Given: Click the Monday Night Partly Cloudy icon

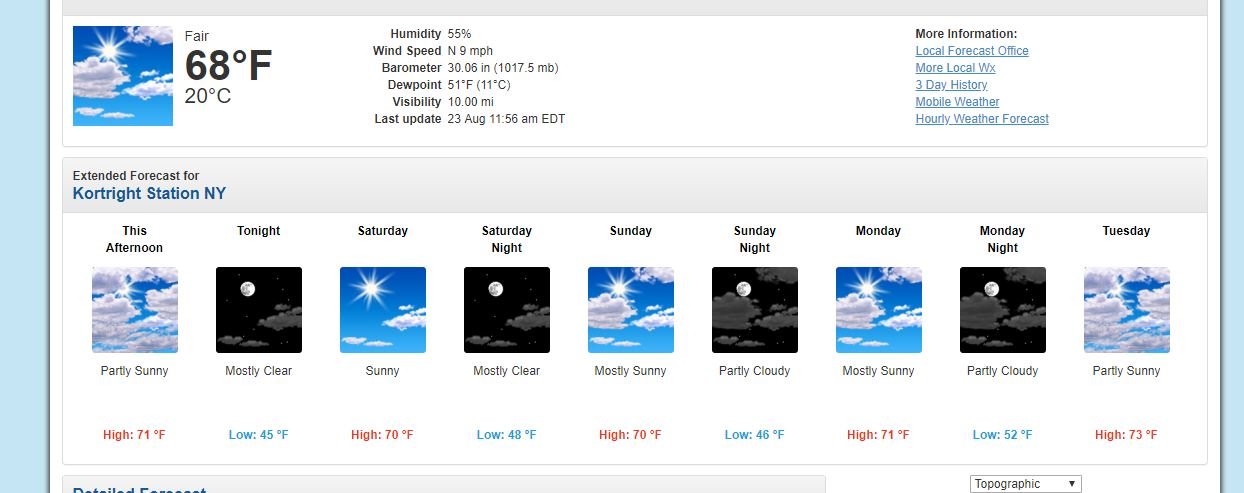Looking at the screenshot, I should (x=1003, y=310).
